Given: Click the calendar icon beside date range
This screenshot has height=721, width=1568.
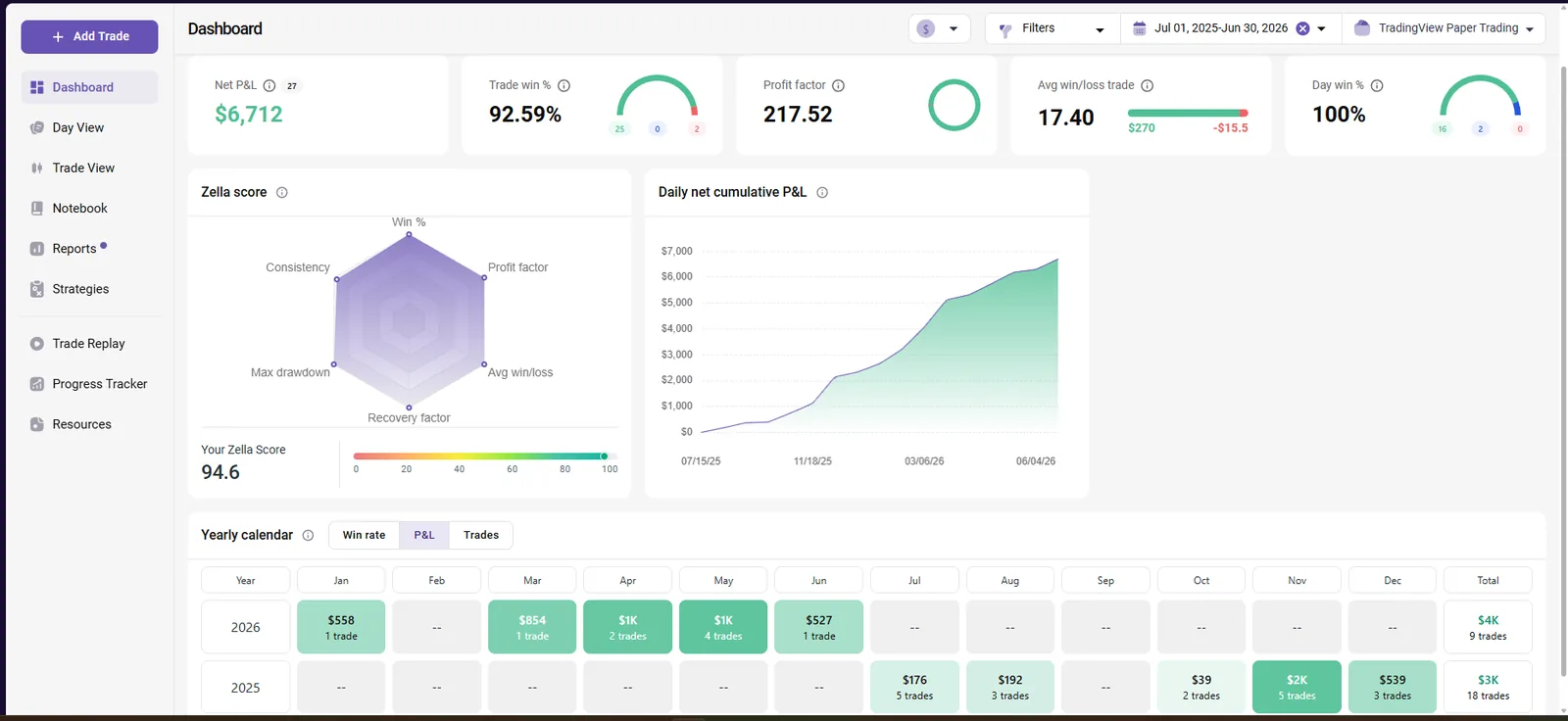Looking at the screenshot, I should coord(1139,28).
